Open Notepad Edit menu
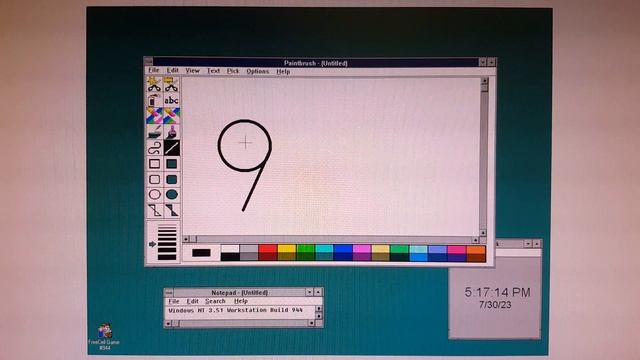 [x=192, y=301]
